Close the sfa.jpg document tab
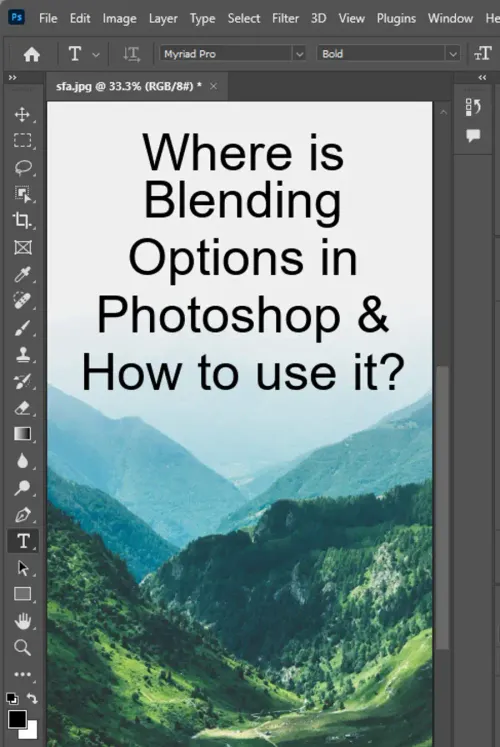Screen dimensions: 500x747 213,86
